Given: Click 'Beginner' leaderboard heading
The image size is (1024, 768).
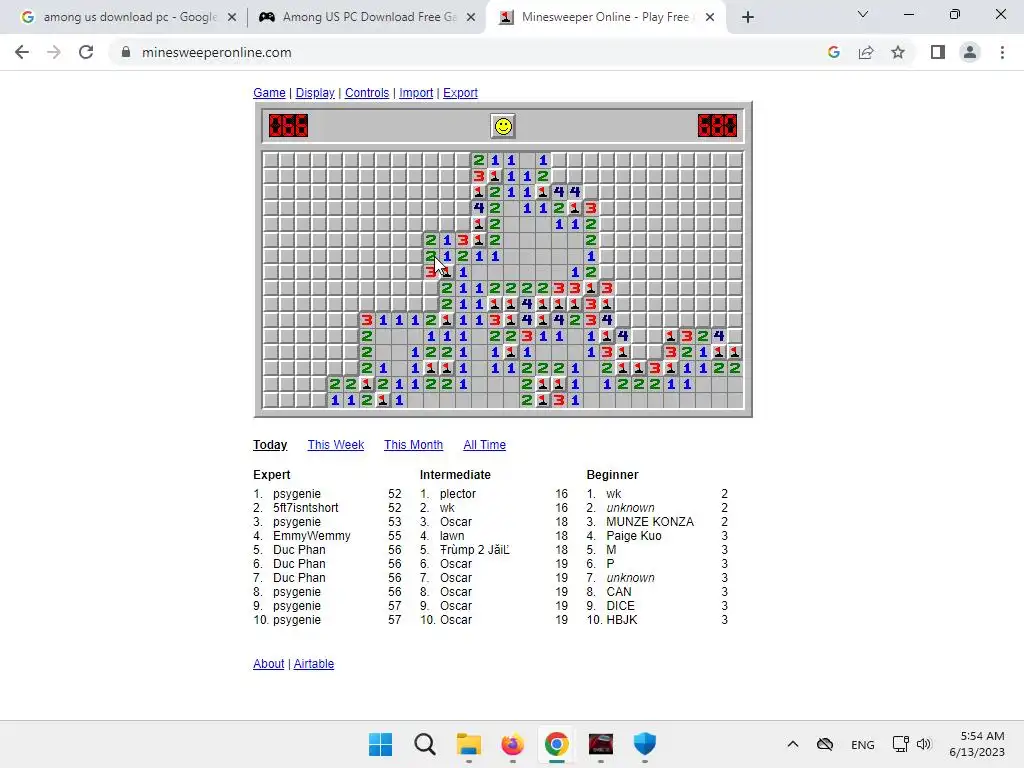Looking at the screenshot, I should pyautogui.click(x=613, y=475).
